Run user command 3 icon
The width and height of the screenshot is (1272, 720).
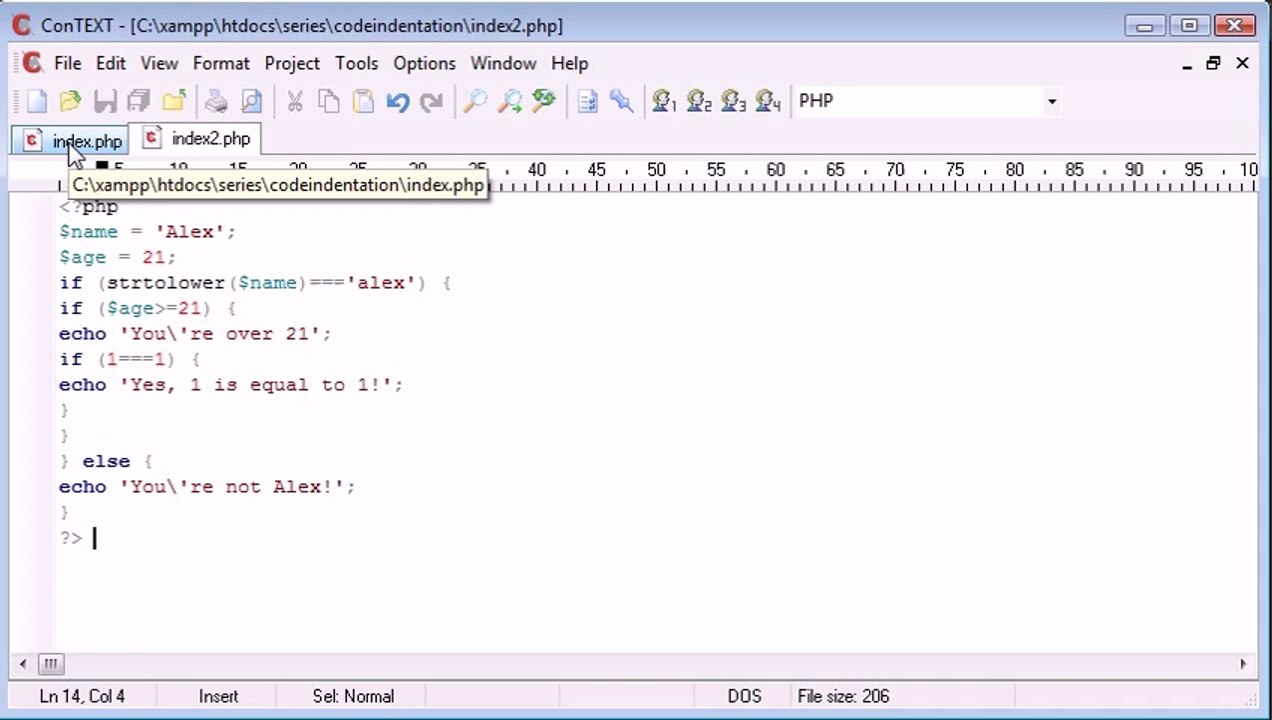[x=733, y=101]
